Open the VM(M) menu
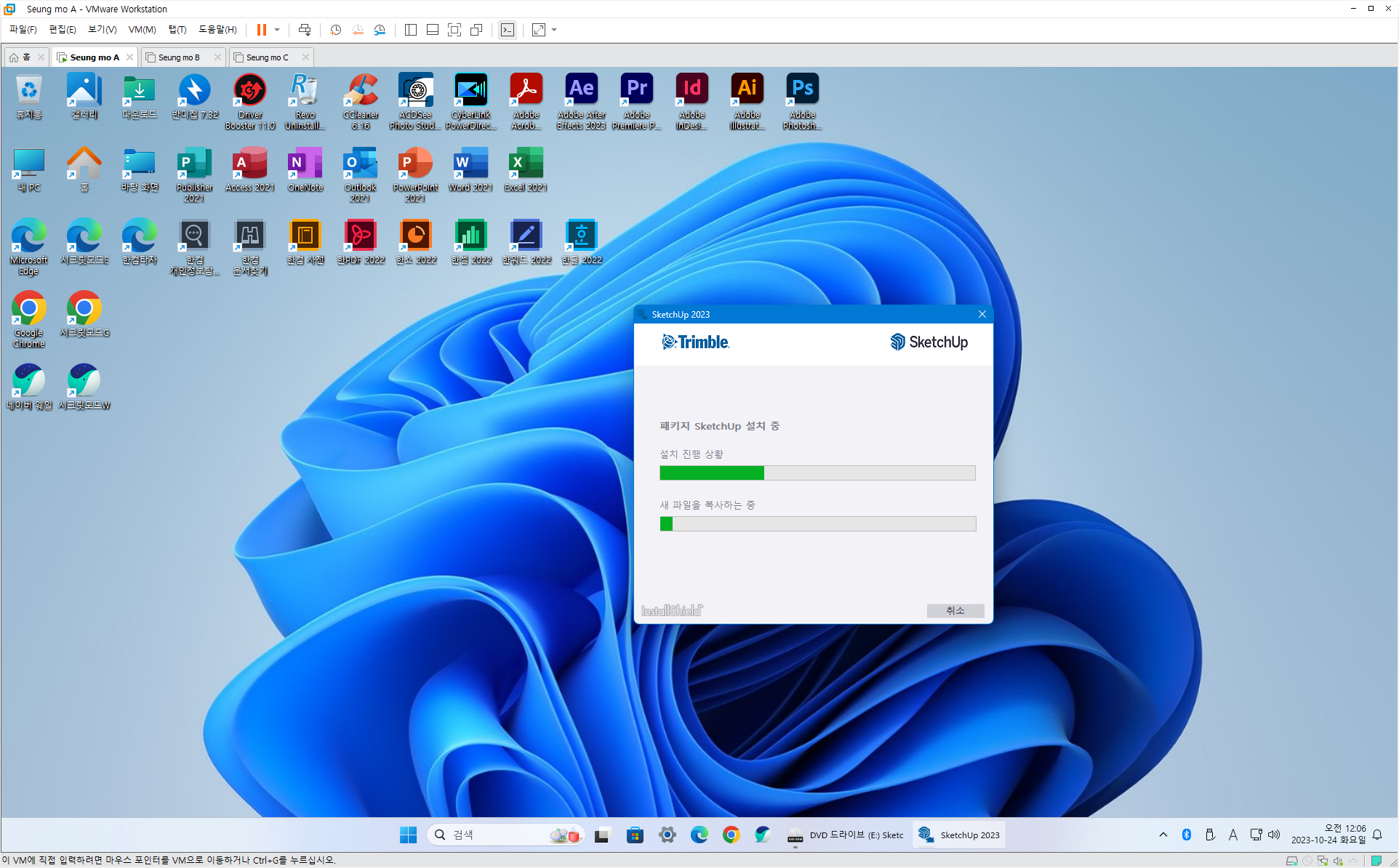The height and width of the screenshot is (868, 1399). click(x=142, y=30)
